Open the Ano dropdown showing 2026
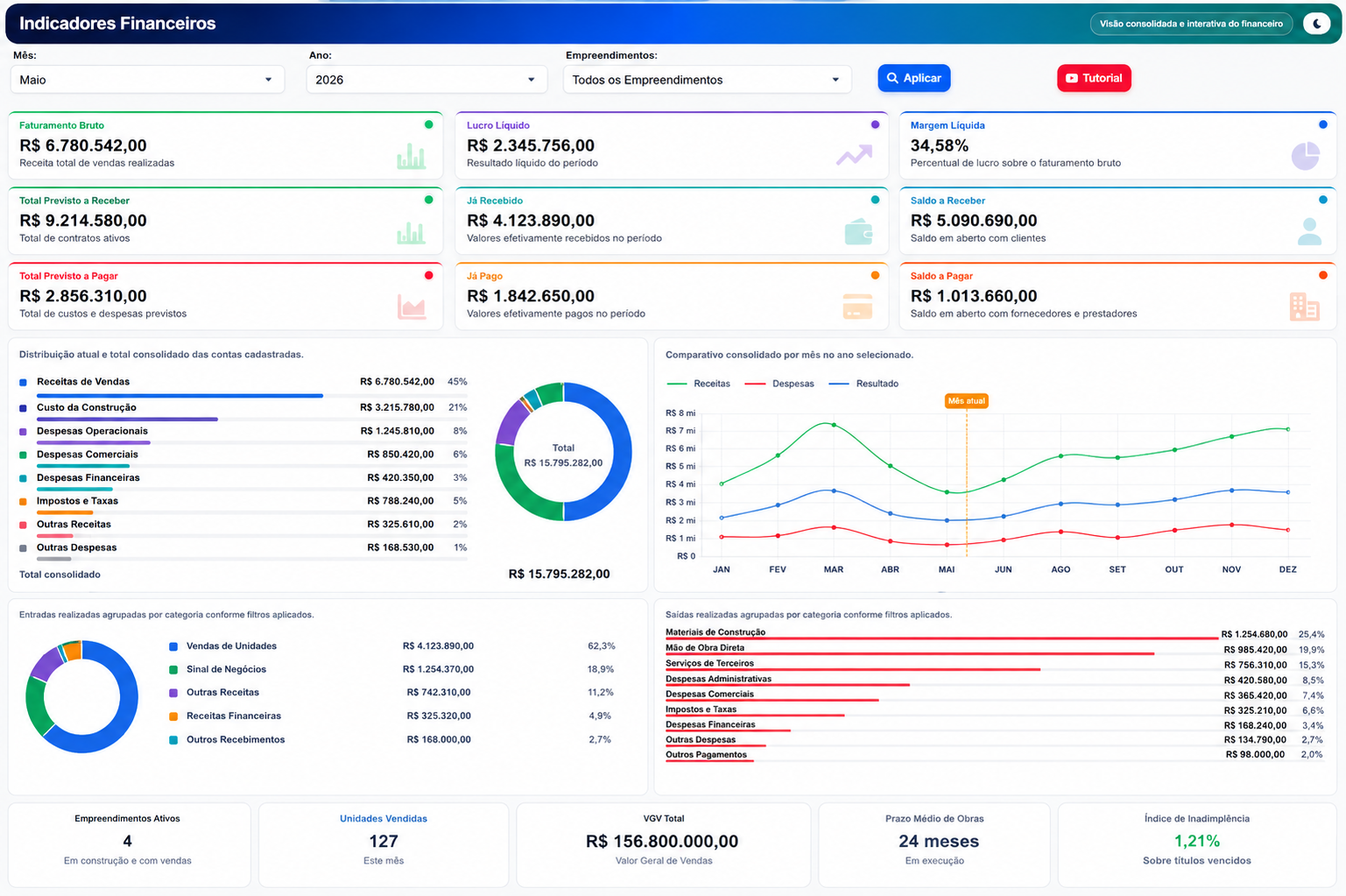1346x896 pixels. click(426, 80)
